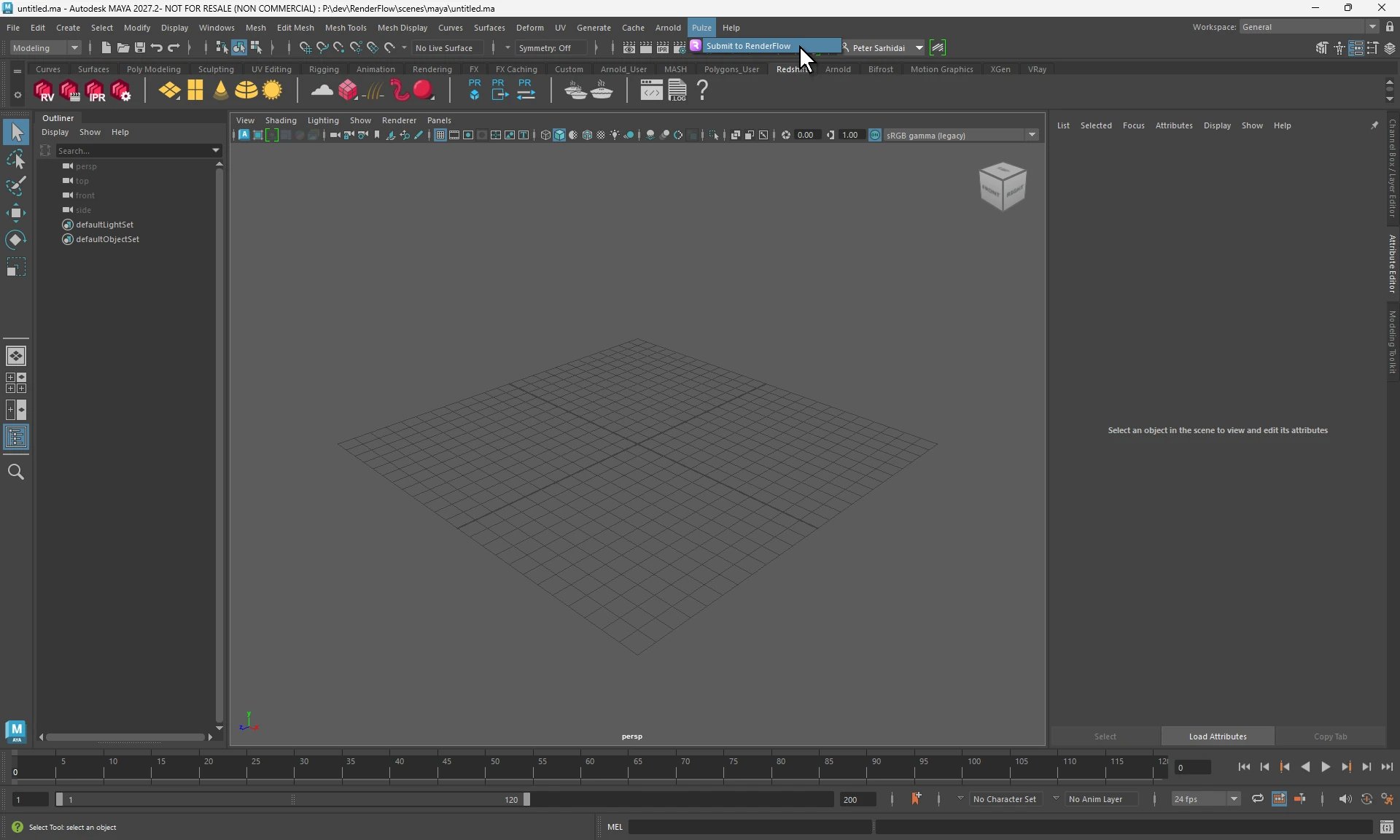1400x840 pixels.
Task: Select the Scale tool in toolbox
Action: (x=15, y=268)
